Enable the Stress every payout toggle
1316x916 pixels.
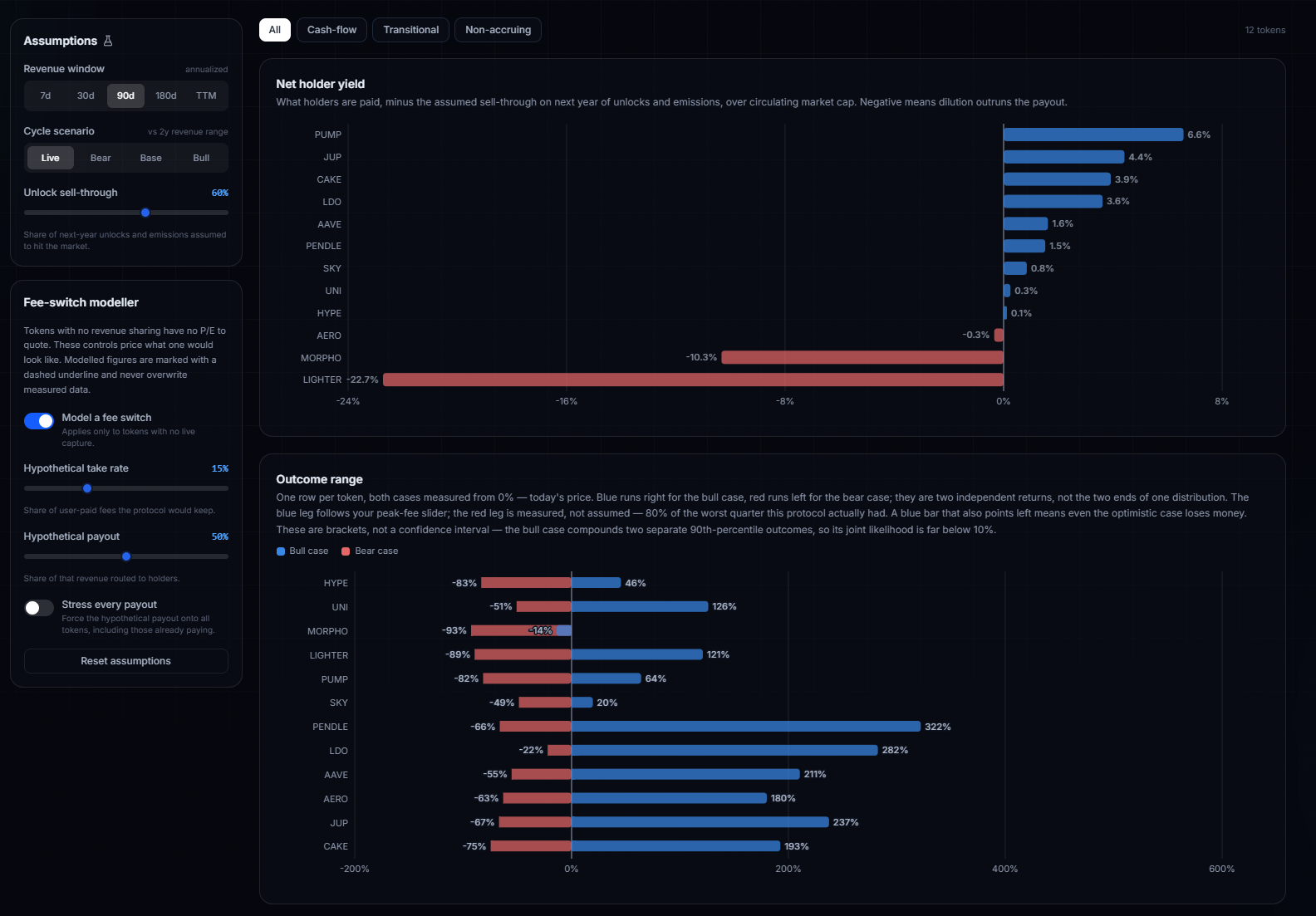coord(39,608)
